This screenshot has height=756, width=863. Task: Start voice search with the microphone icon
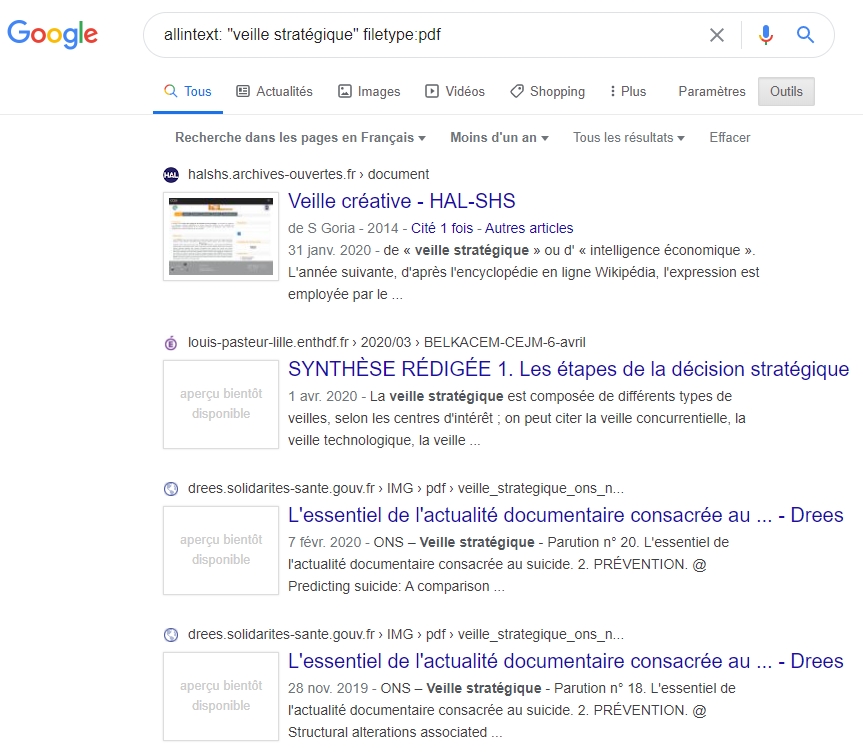[766, 35]
